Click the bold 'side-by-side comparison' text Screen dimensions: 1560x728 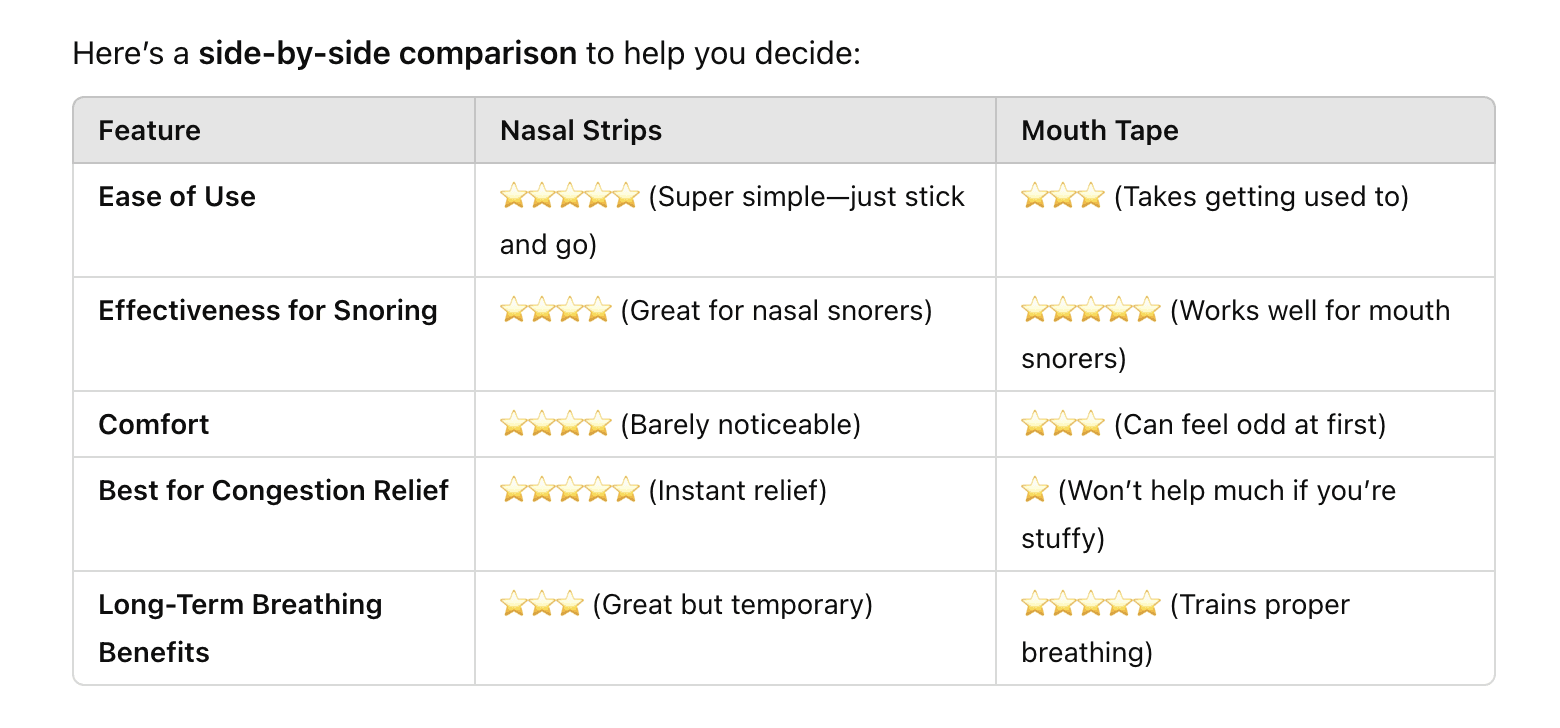(x=387, y=52)
